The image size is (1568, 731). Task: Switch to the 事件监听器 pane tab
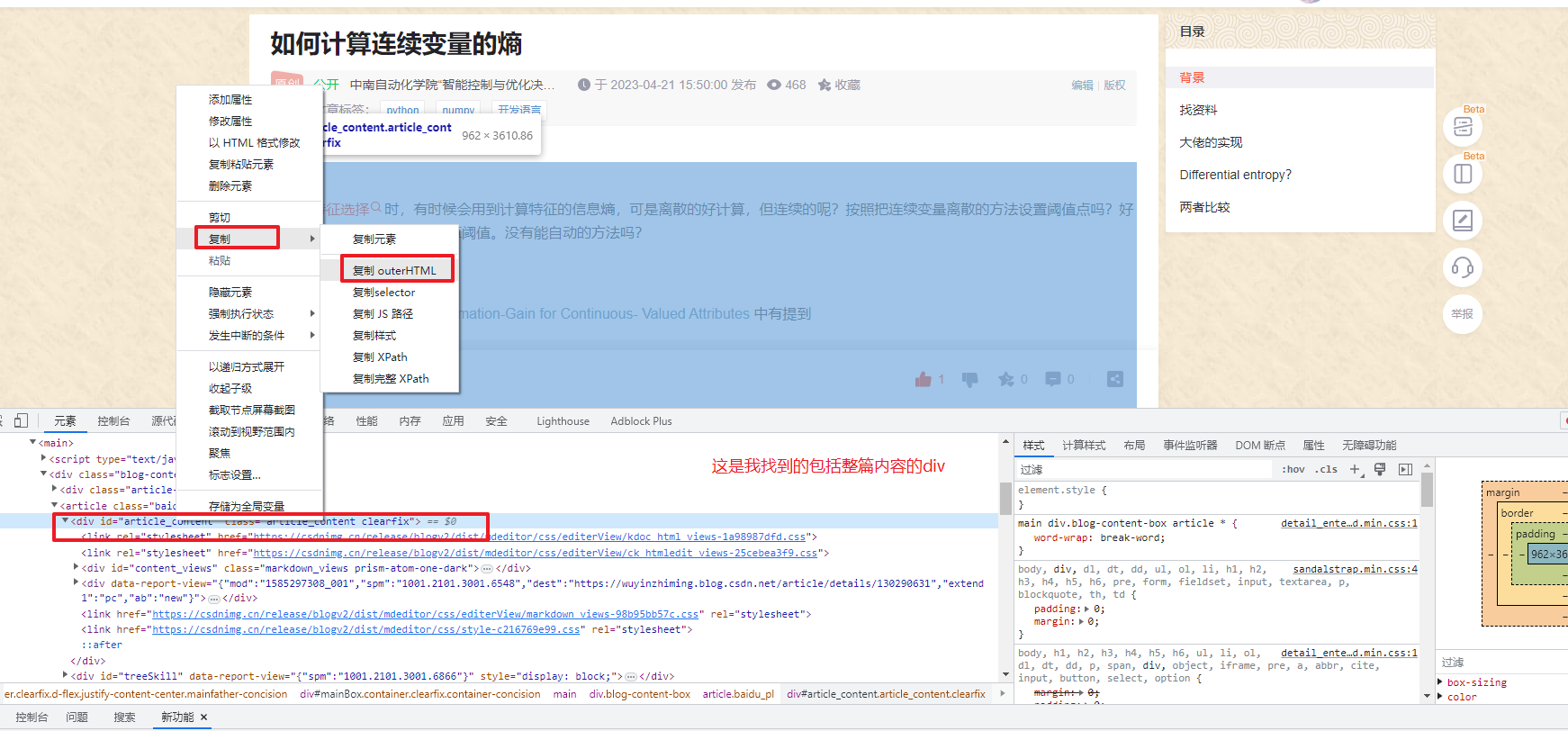(x=1190, y=445)
